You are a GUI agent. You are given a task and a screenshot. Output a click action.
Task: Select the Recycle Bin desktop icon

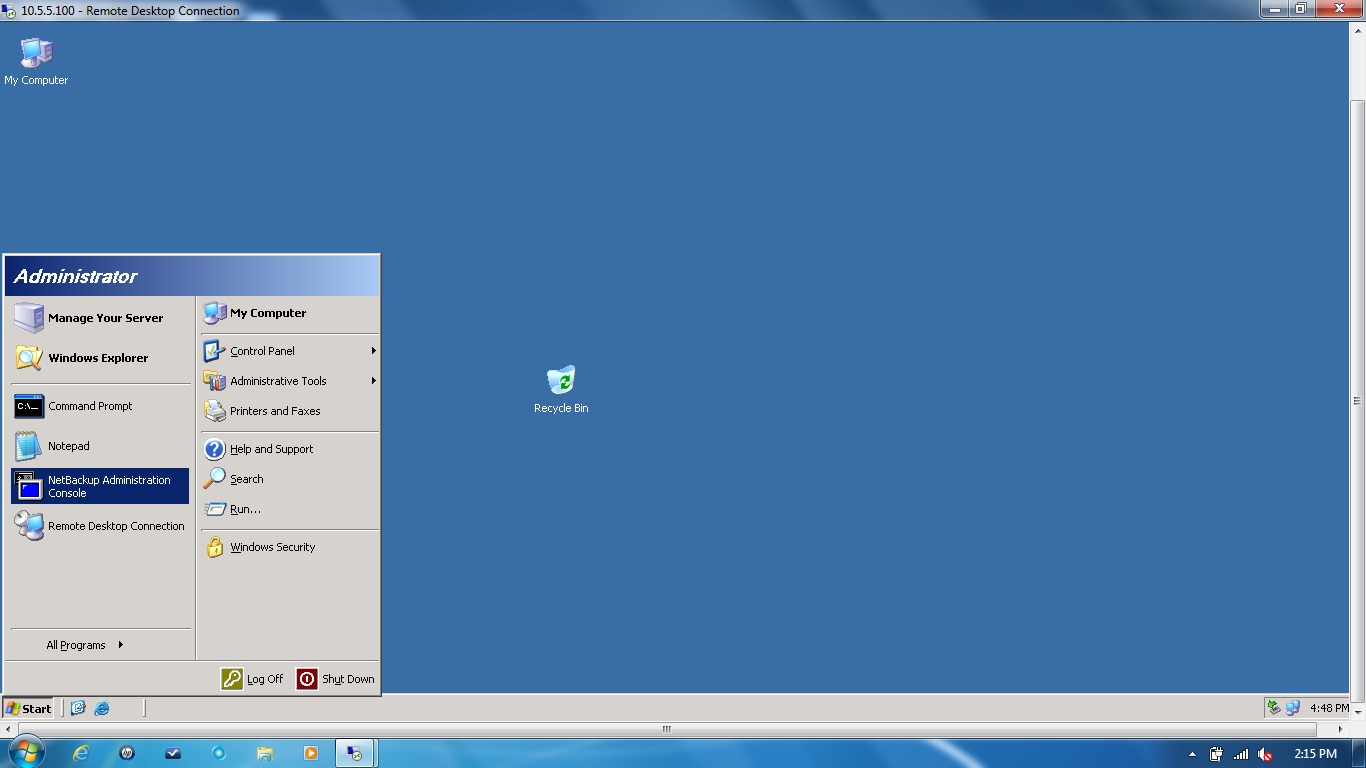coord(561,389)
